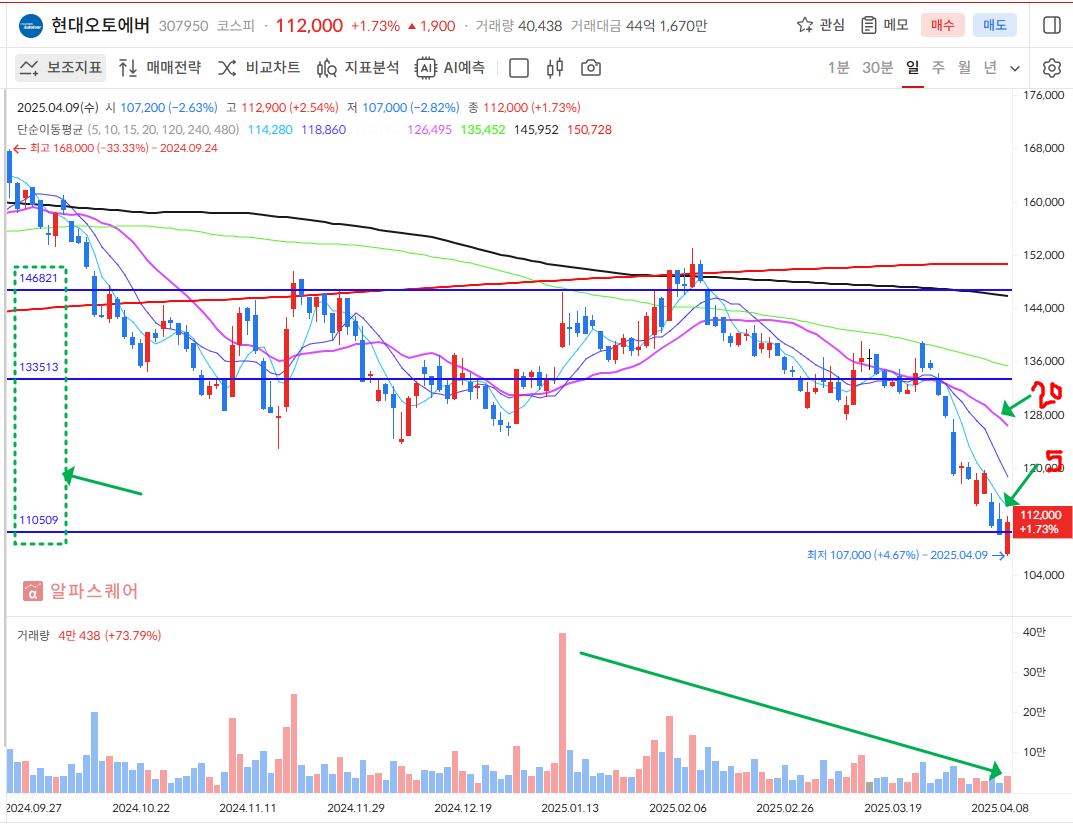Click the 코스피 market label

235,26
